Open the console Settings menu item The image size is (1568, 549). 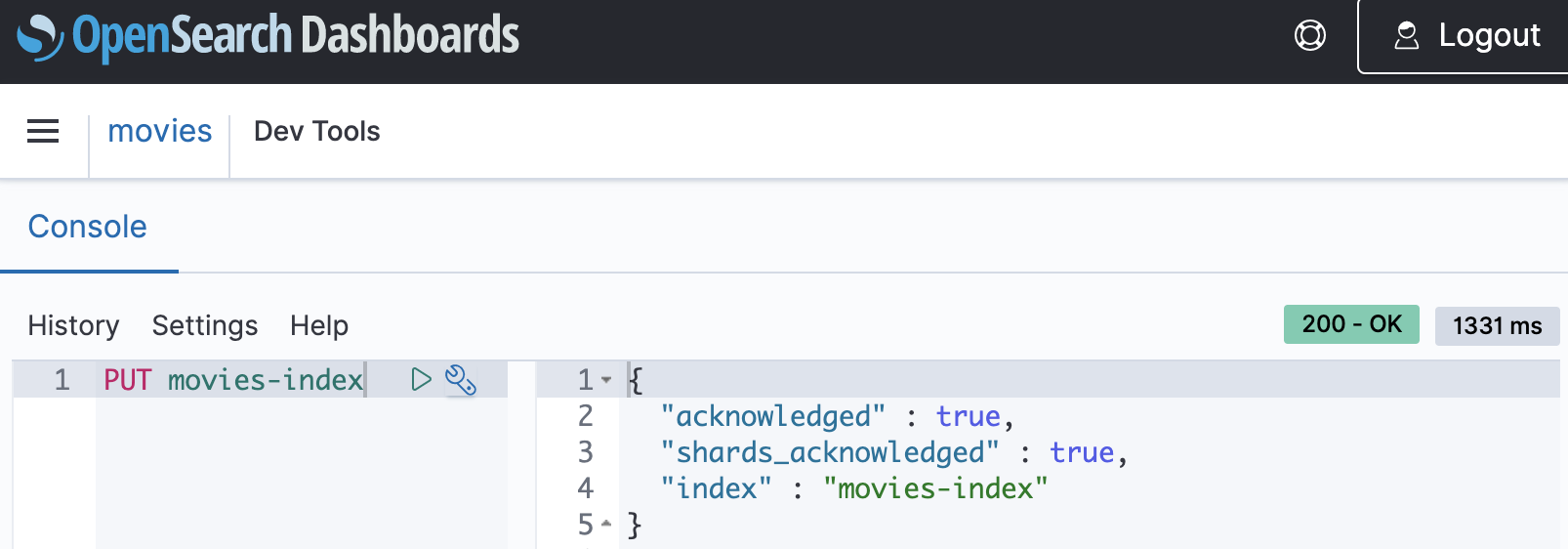205,325
